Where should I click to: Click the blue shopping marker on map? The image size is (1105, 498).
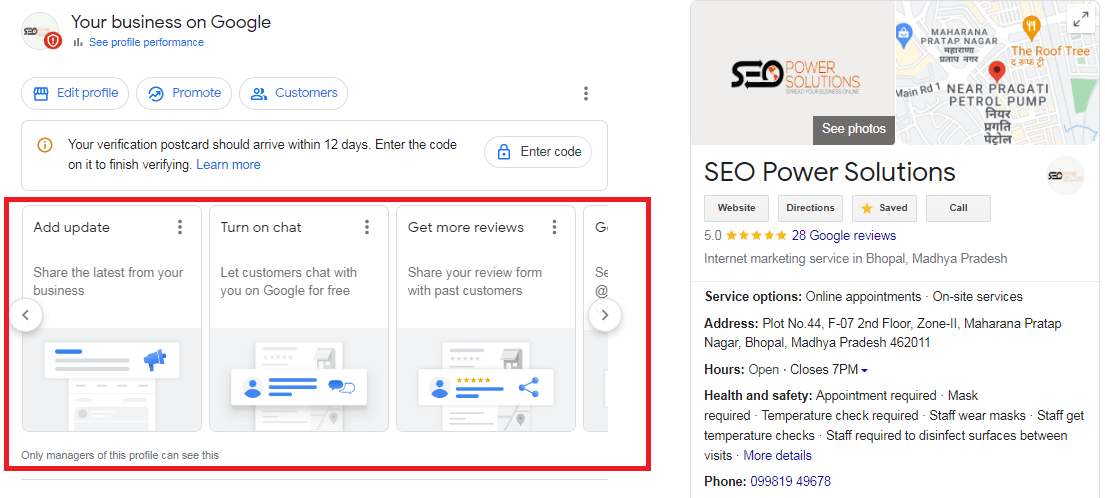coord(904,33)
